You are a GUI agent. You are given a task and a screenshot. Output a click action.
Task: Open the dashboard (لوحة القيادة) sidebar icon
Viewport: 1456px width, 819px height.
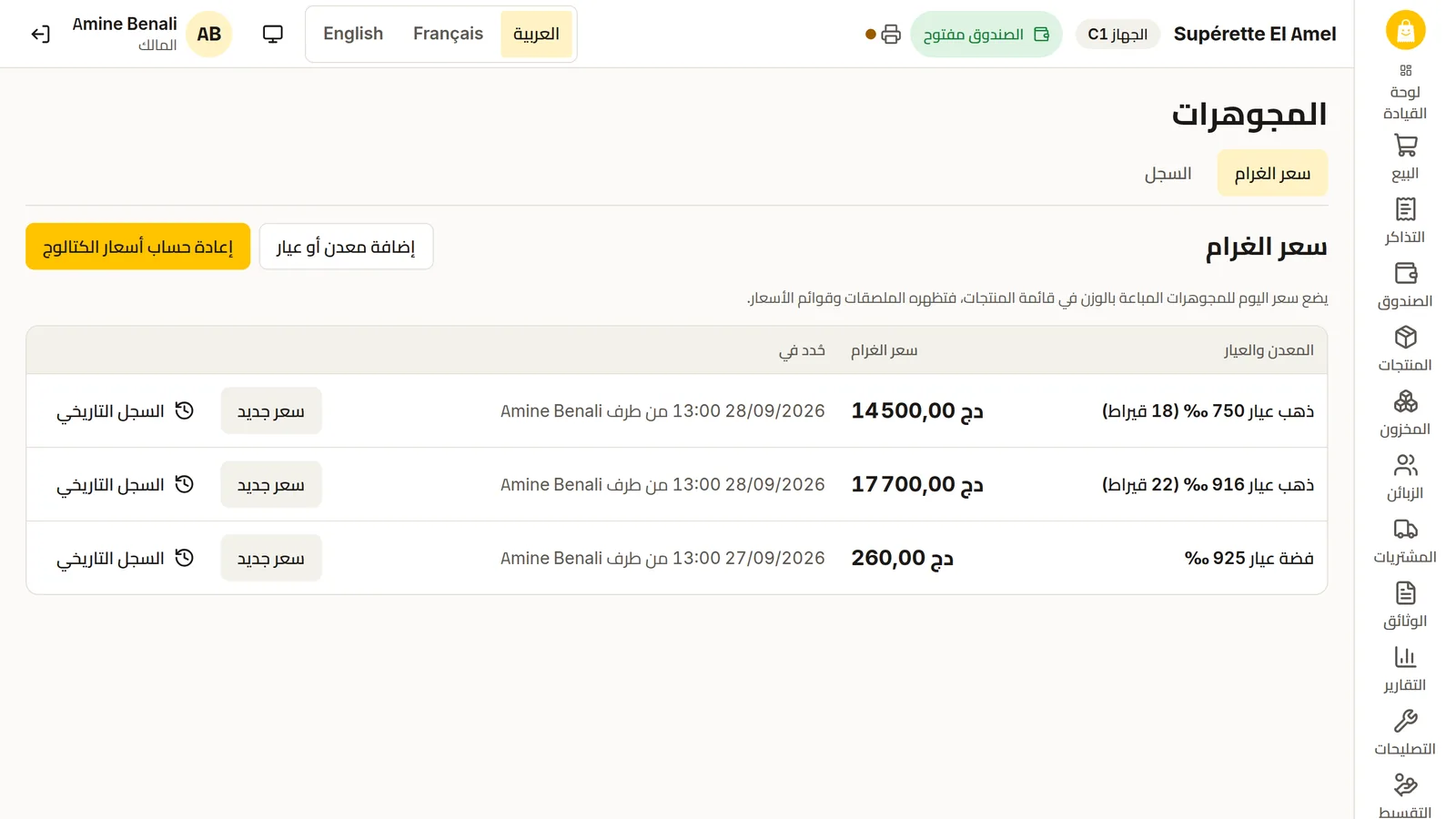pos(1405,92)
